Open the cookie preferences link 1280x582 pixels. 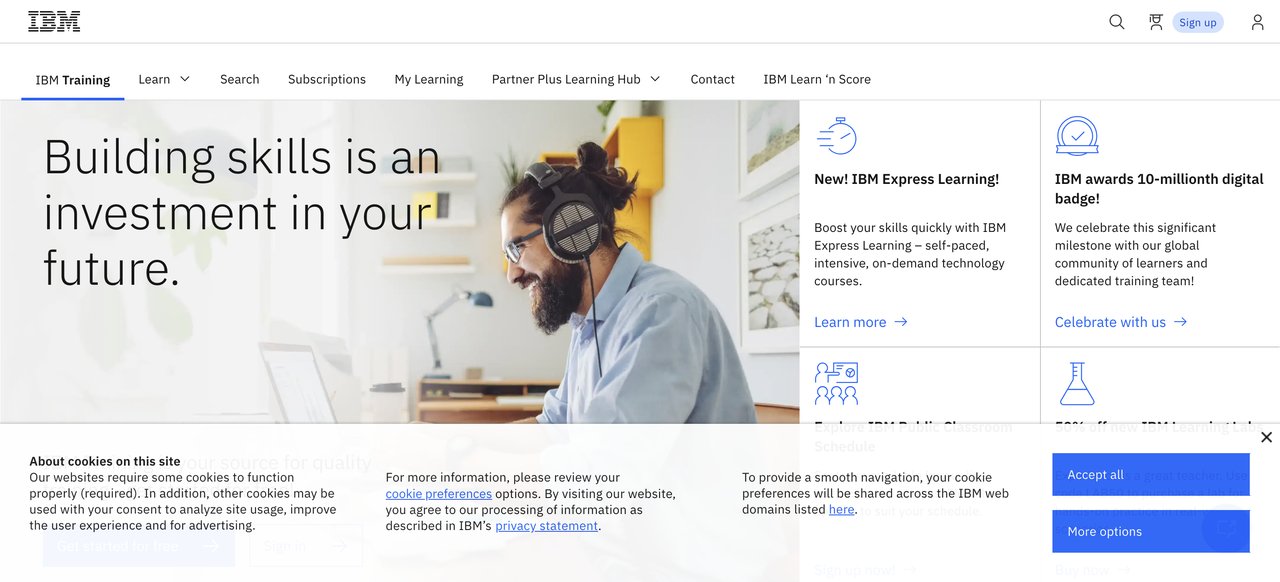(439, 494)
